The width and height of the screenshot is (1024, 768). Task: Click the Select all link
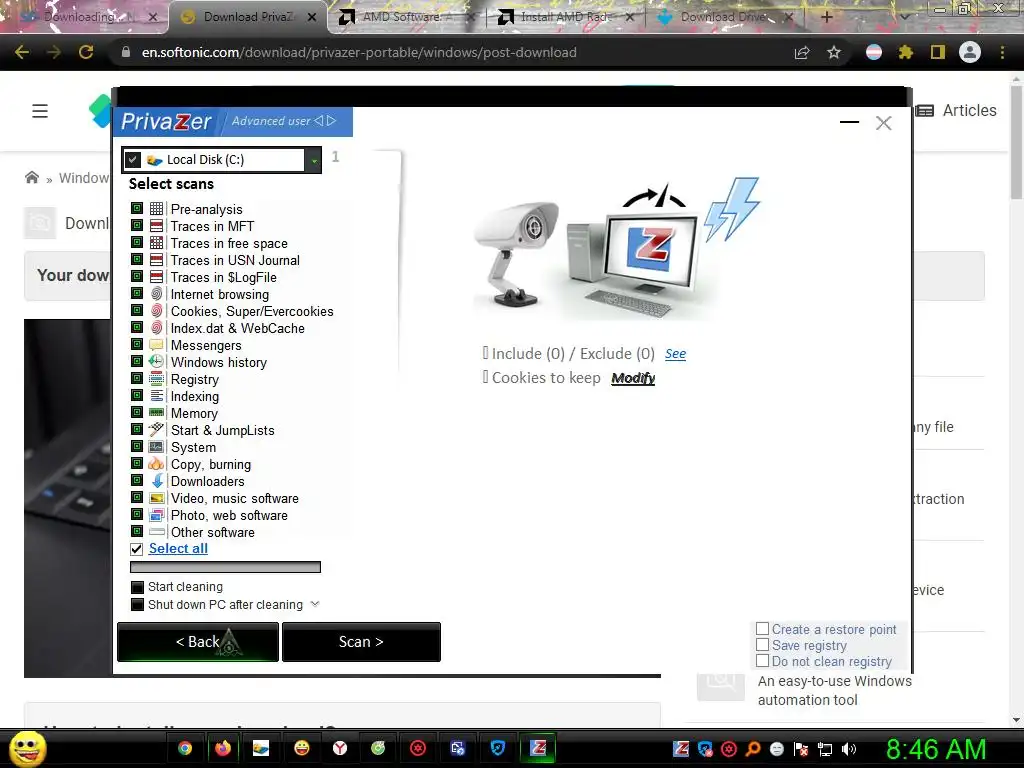pos(178,549)
